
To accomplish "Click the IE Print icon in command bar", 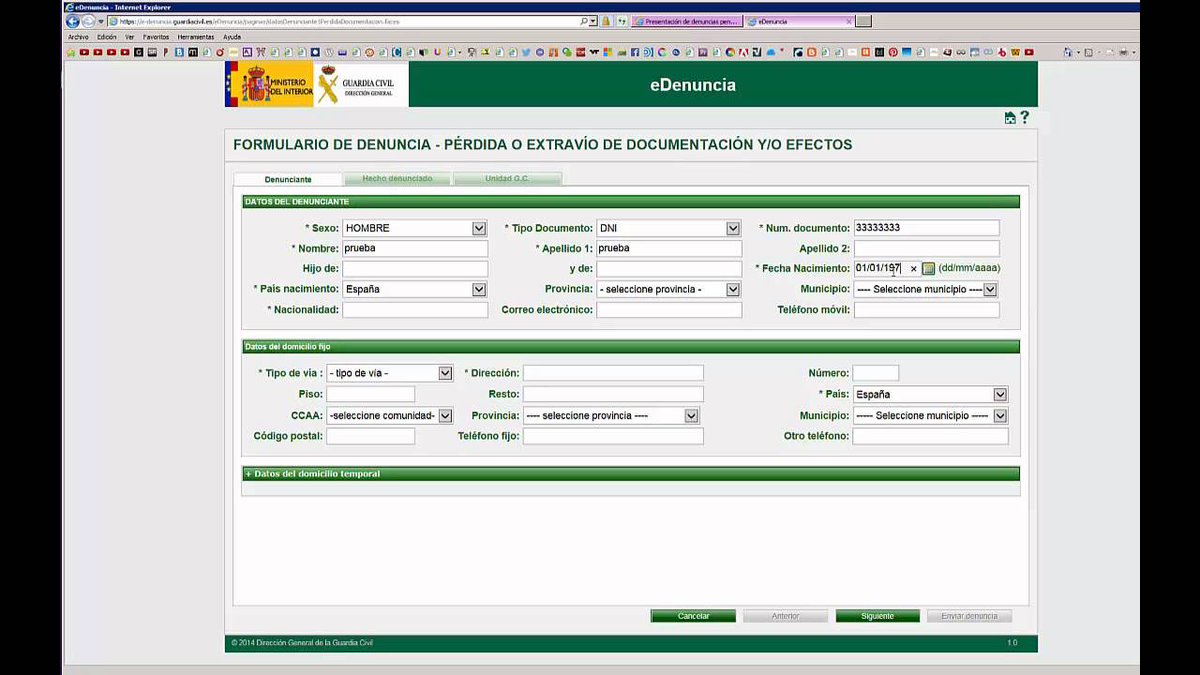I will tap(1123, 52).
